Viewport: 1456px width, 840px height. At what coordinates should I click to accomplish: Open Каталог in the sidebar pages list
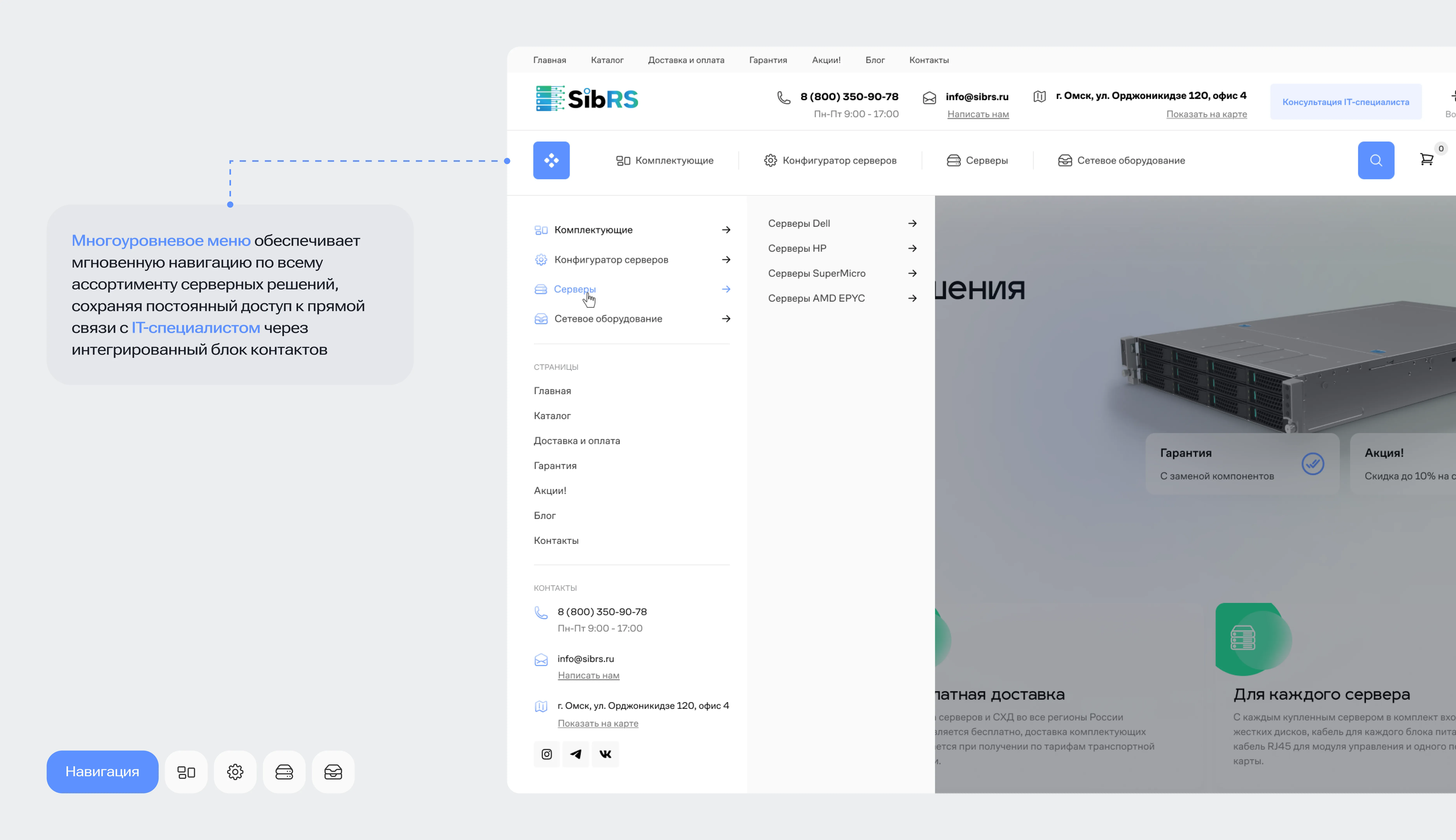coord(552,416)
